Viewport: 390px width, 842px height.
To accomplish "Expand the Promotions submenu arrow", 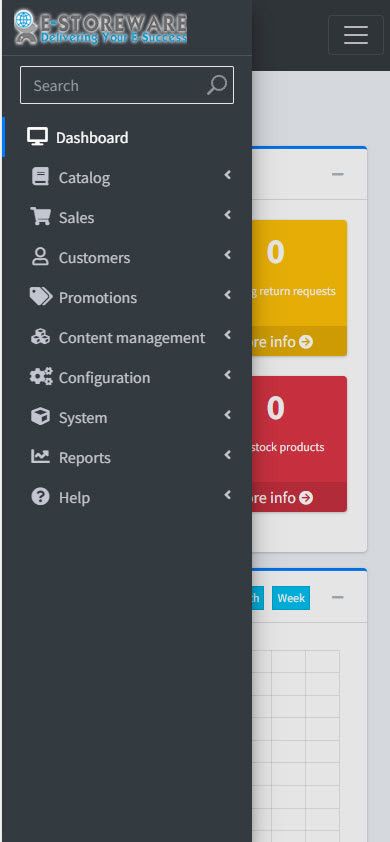I will (228, 295).
